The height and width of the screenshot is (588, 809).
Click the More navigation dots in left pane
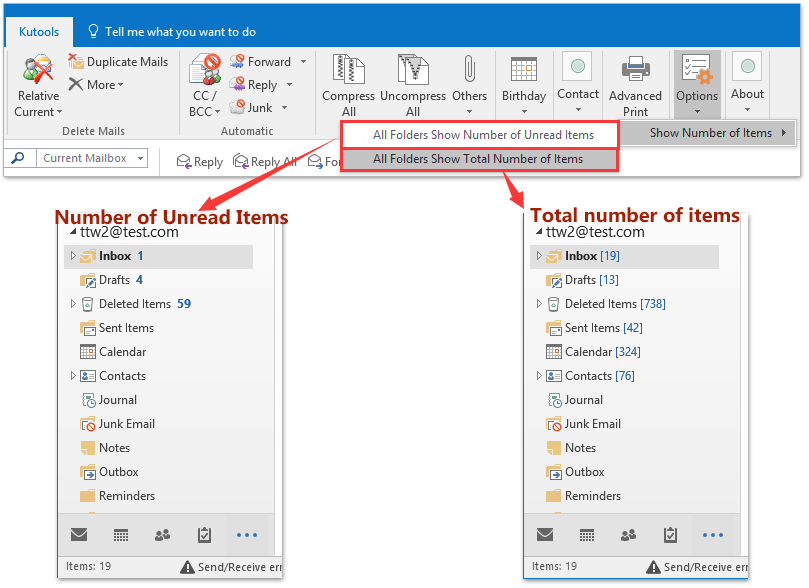[246, 535]
